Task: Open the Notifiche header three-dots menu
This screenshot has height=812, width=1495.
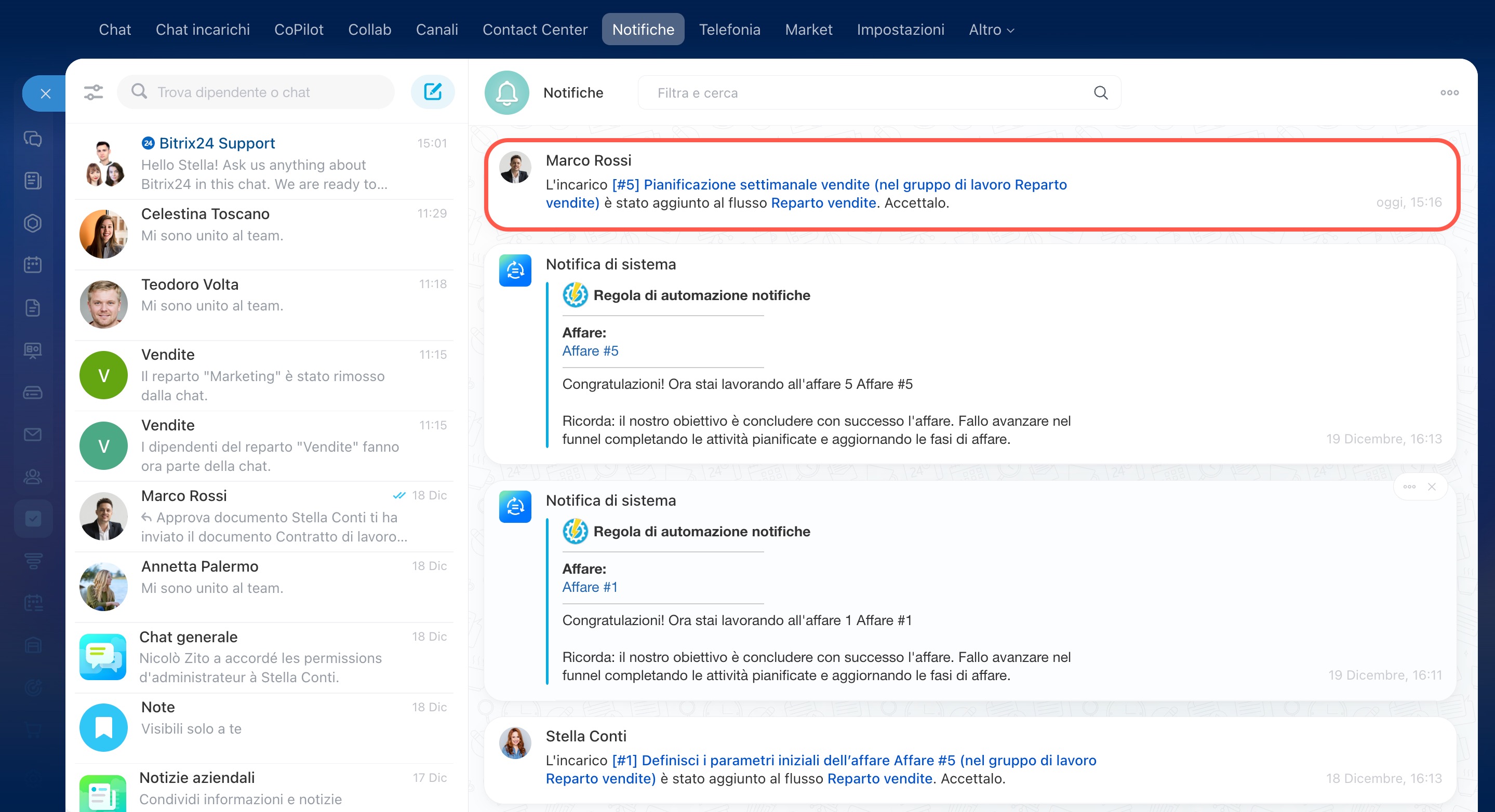Action: [1449, 93]
